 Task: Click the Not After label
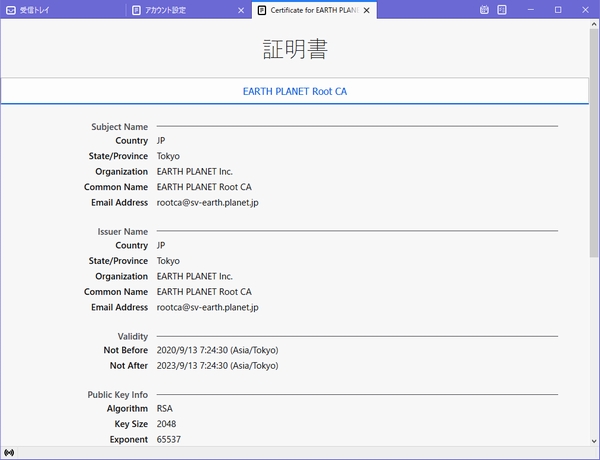pyautogui.click(x=129, y=366)
